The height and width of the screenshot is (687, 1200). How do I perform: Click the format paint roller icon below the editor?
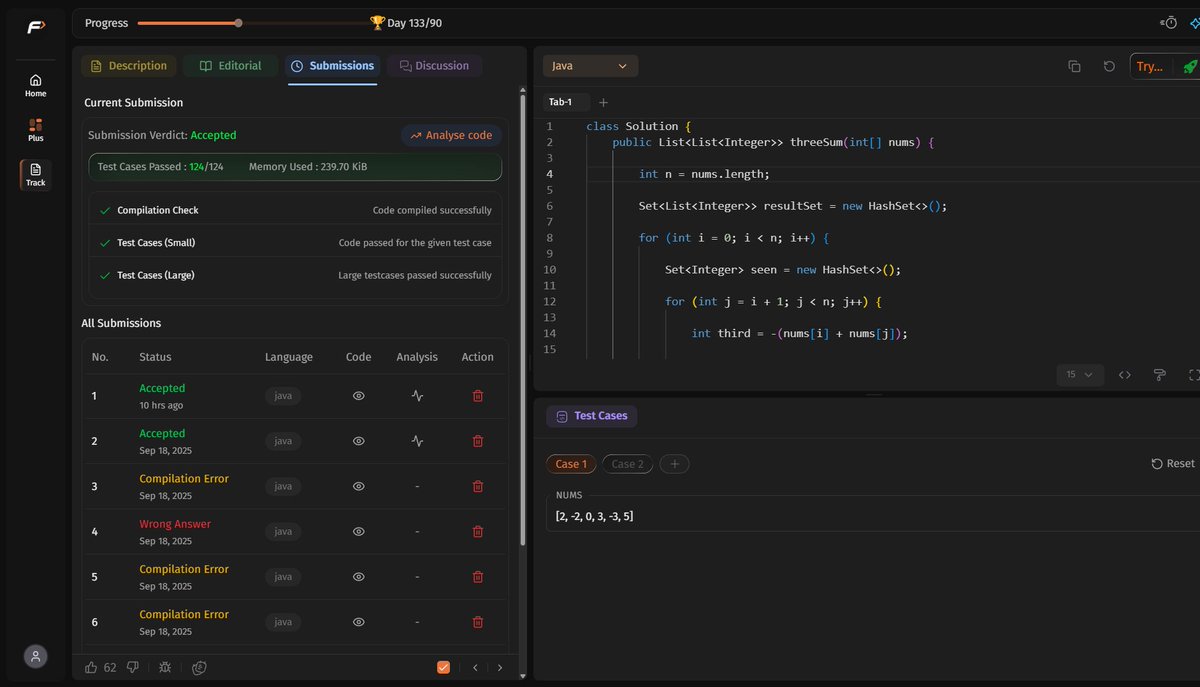[x=1160, y=375]
